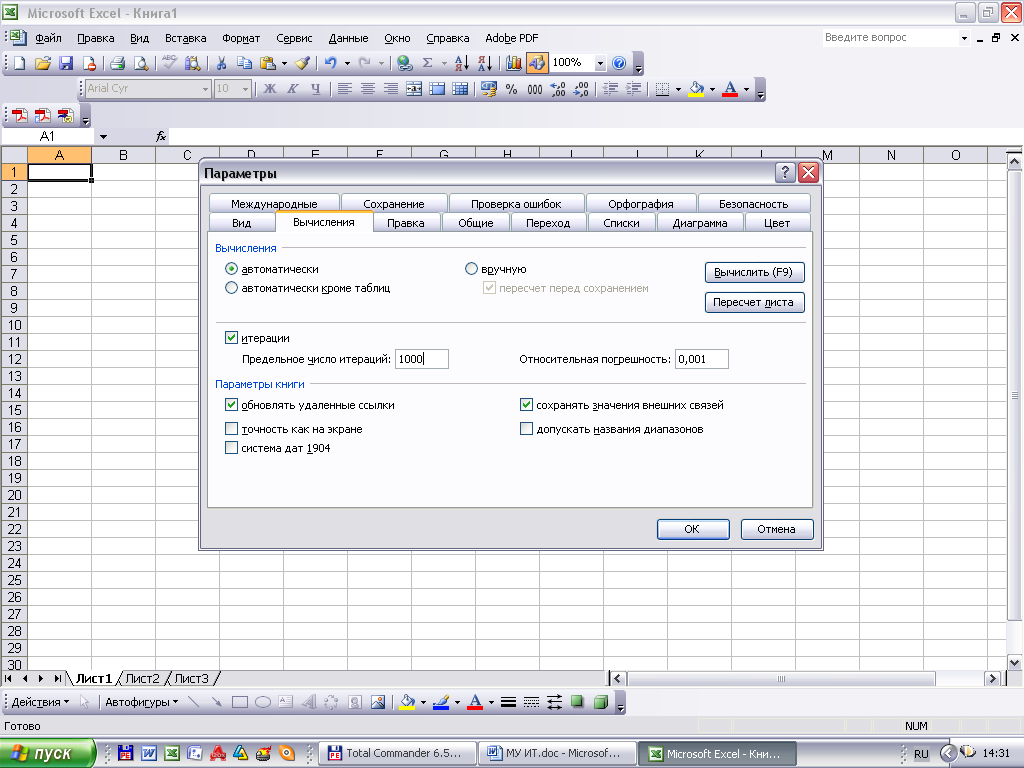Open the Zoom 100% dropdown
1024x768 pixels.
[x=600, y=63]
